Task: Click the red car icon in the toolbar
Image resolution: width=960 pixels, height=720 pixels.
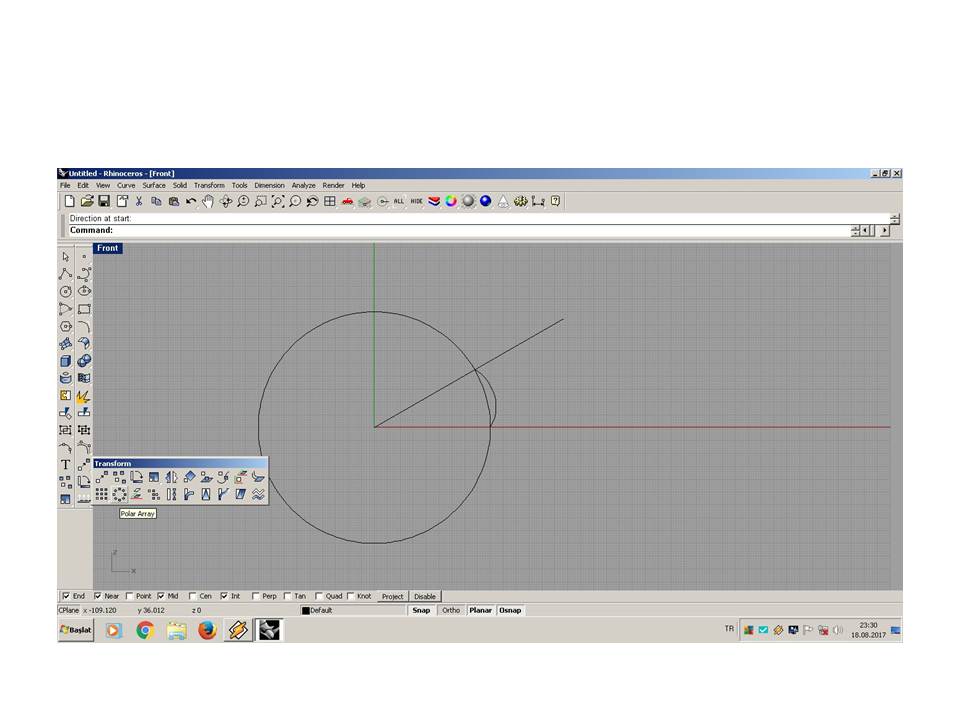Action: (x=347, y=201)
